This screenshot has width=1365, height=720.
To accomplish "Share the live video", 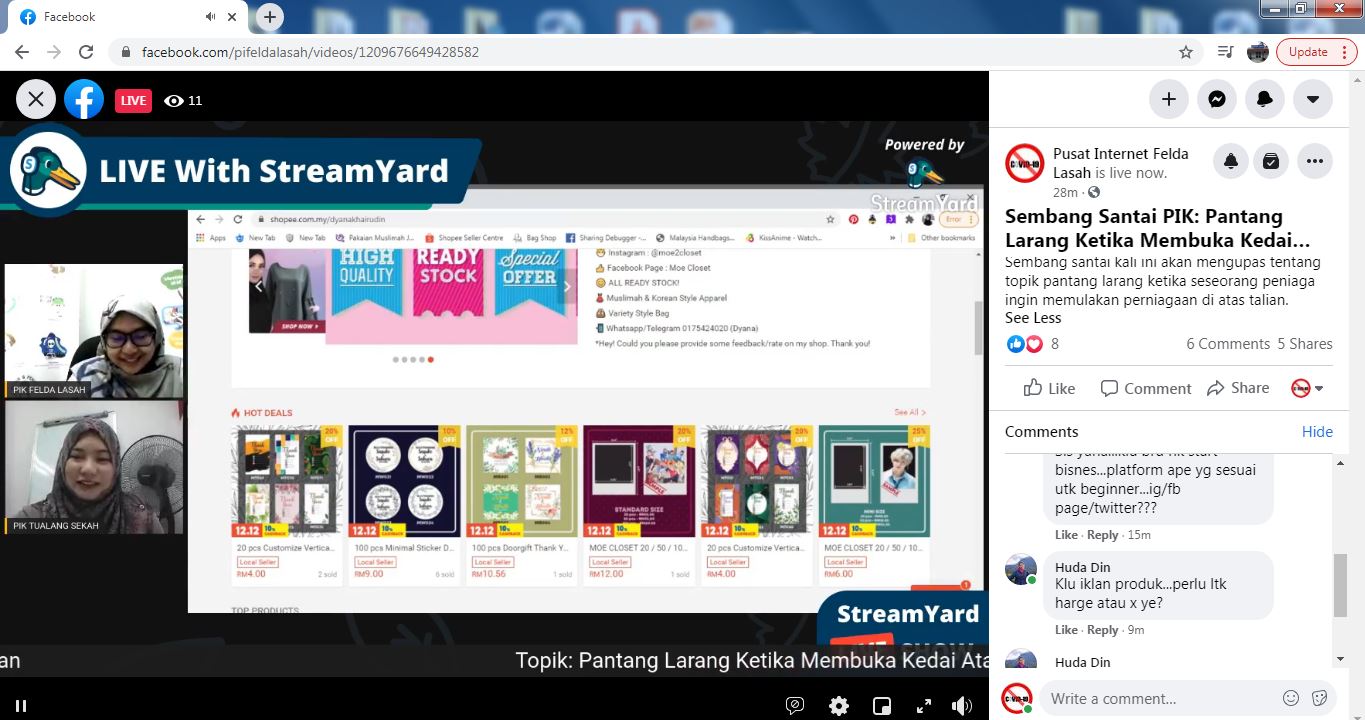I will click(x=1238, y=388).
